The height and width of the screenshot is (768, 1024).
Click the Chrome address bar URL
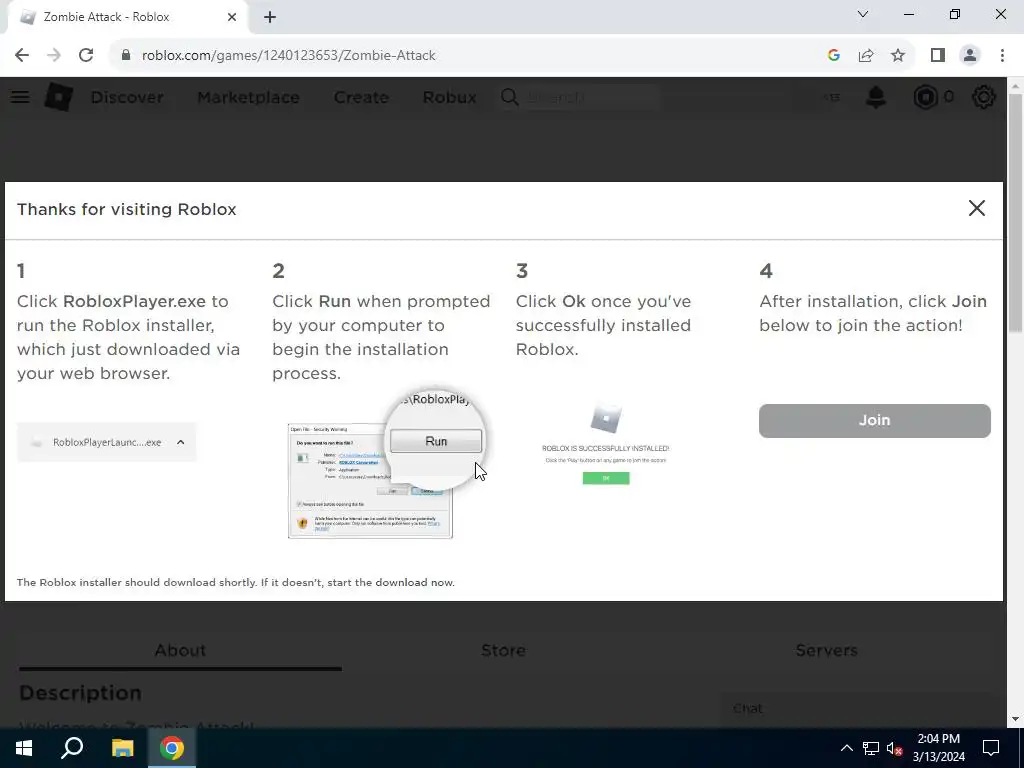click(x=289, y=56)
